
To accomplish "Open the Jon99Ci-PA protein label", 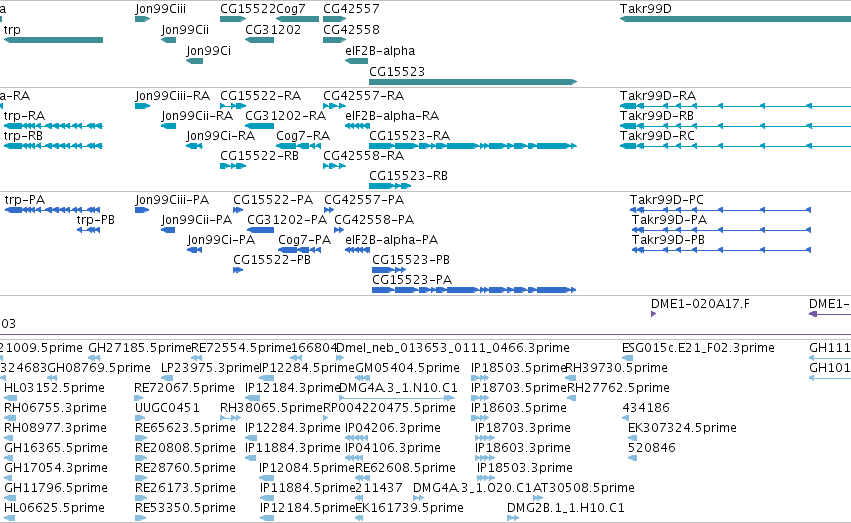I will [221, 240].
